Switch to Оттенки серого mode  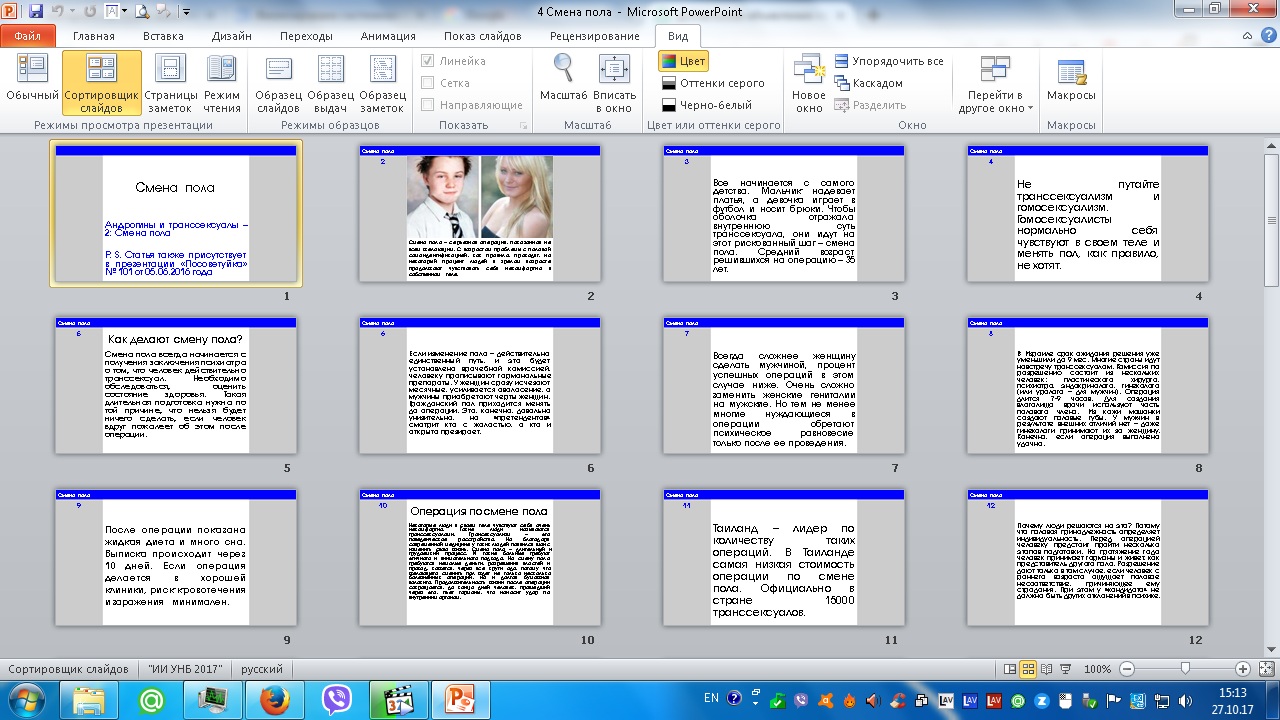pos(713,83)
